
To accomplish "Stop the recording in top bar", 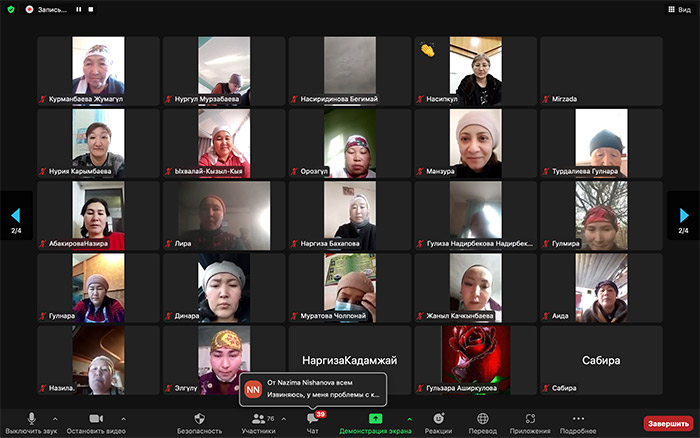I will [91, 9].
